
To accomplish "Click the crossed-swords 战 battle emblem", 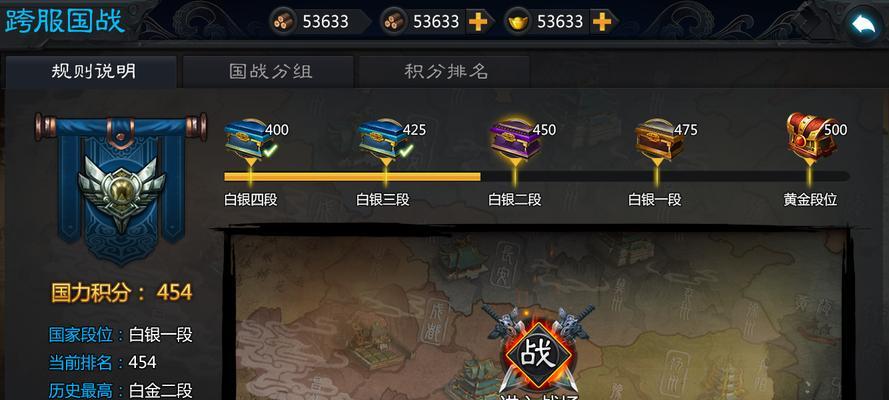I will pyautogui.click(x=538, y=352).
